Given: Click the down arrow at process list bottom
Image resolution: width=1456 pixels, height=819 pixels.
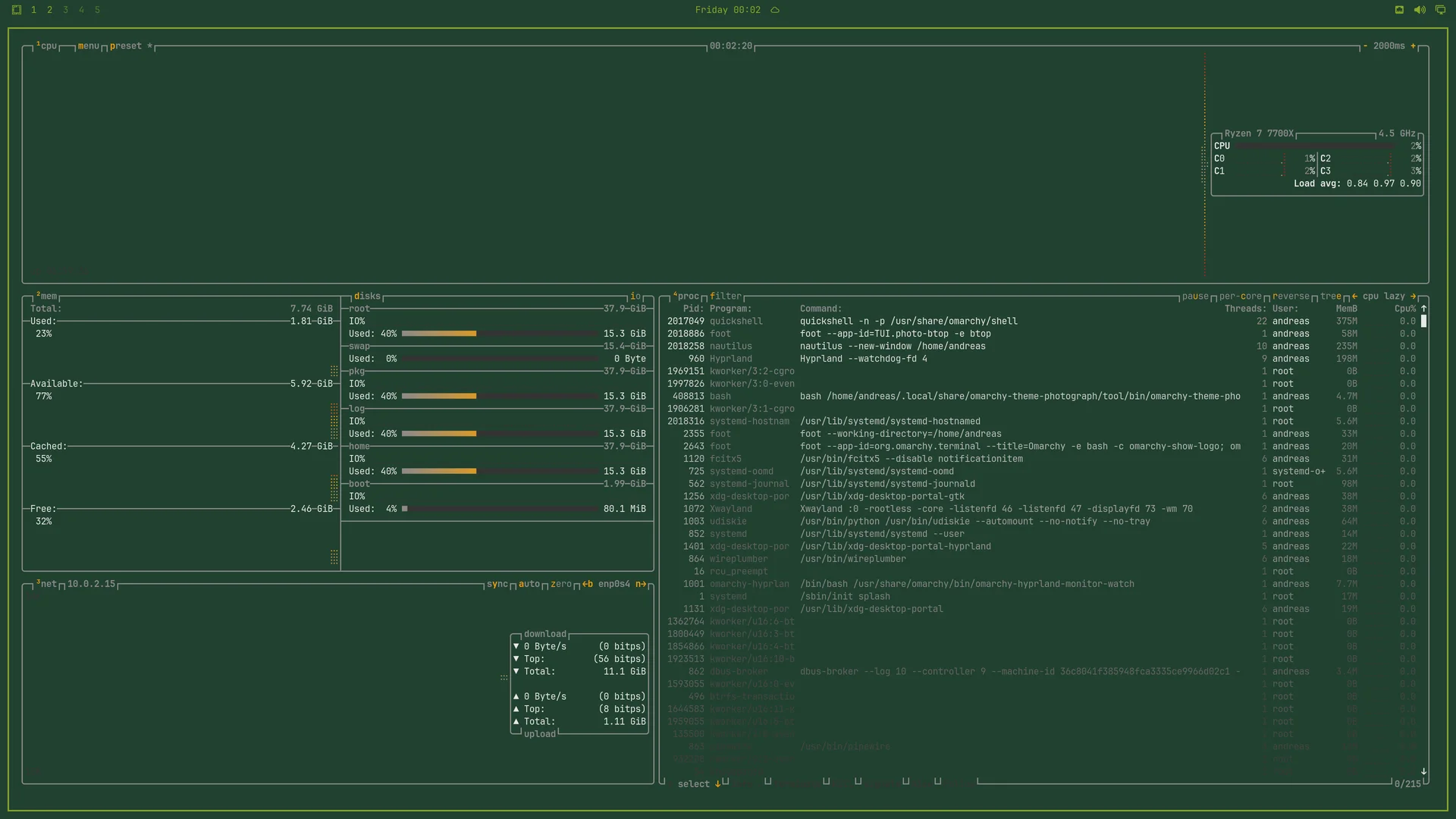Looking at the screenshot, I should (1423, 771).
